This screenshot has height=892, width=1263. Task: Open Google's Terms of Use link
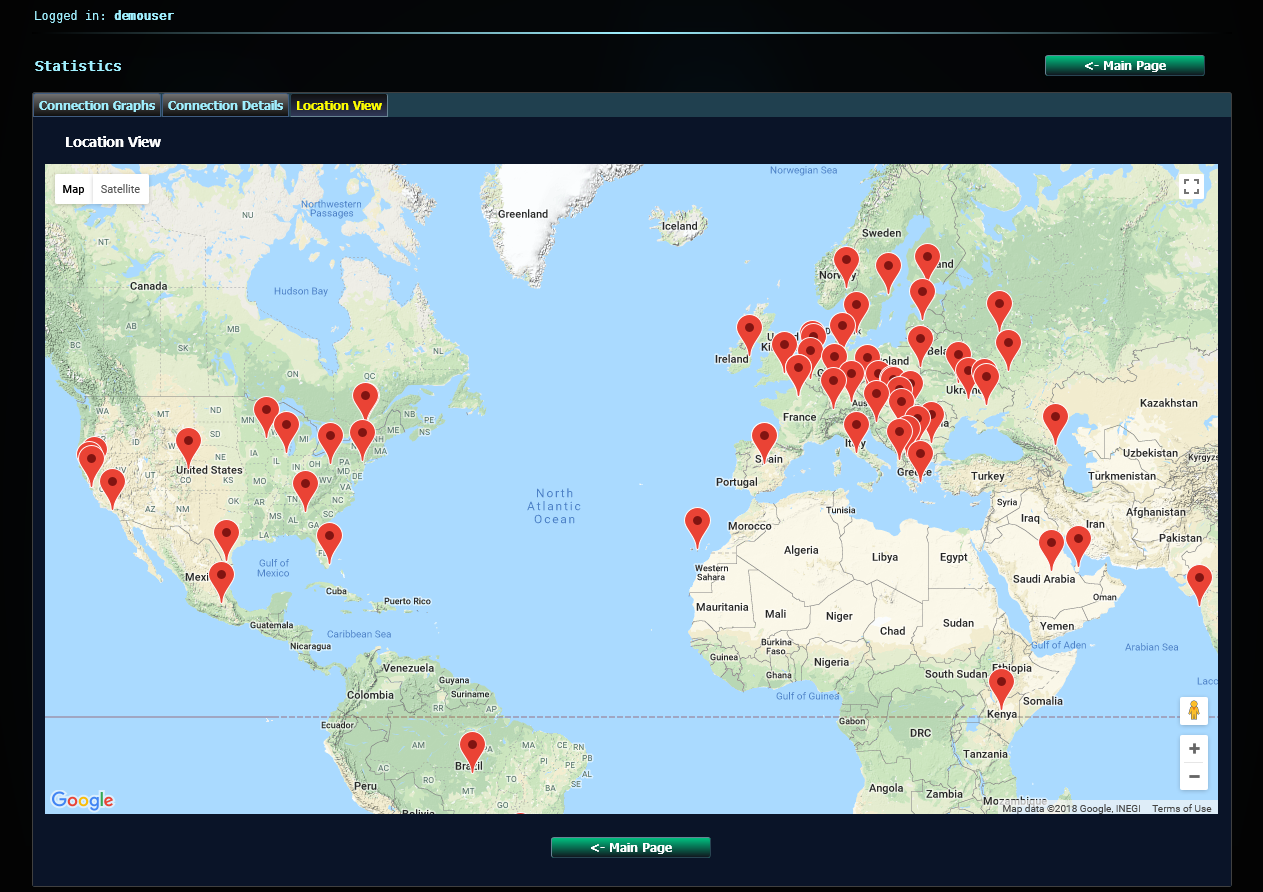pyautogui.click(x=1181, y=808)
